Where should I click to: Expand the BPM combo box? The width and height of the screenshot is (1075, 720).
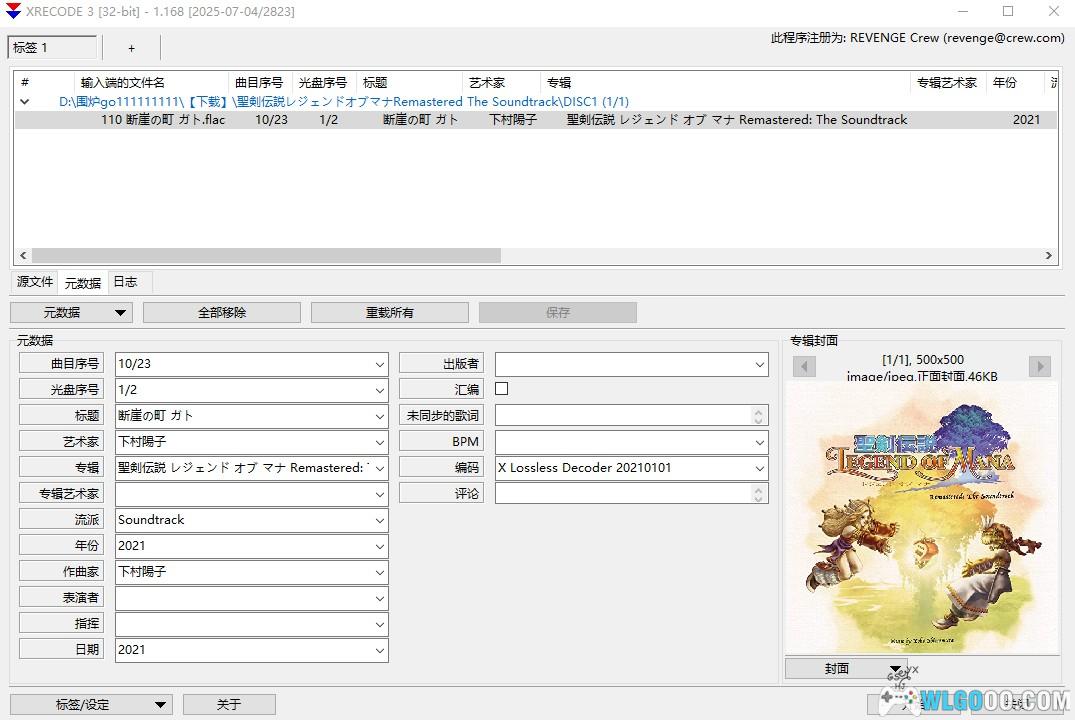click(x=760, y=442)
